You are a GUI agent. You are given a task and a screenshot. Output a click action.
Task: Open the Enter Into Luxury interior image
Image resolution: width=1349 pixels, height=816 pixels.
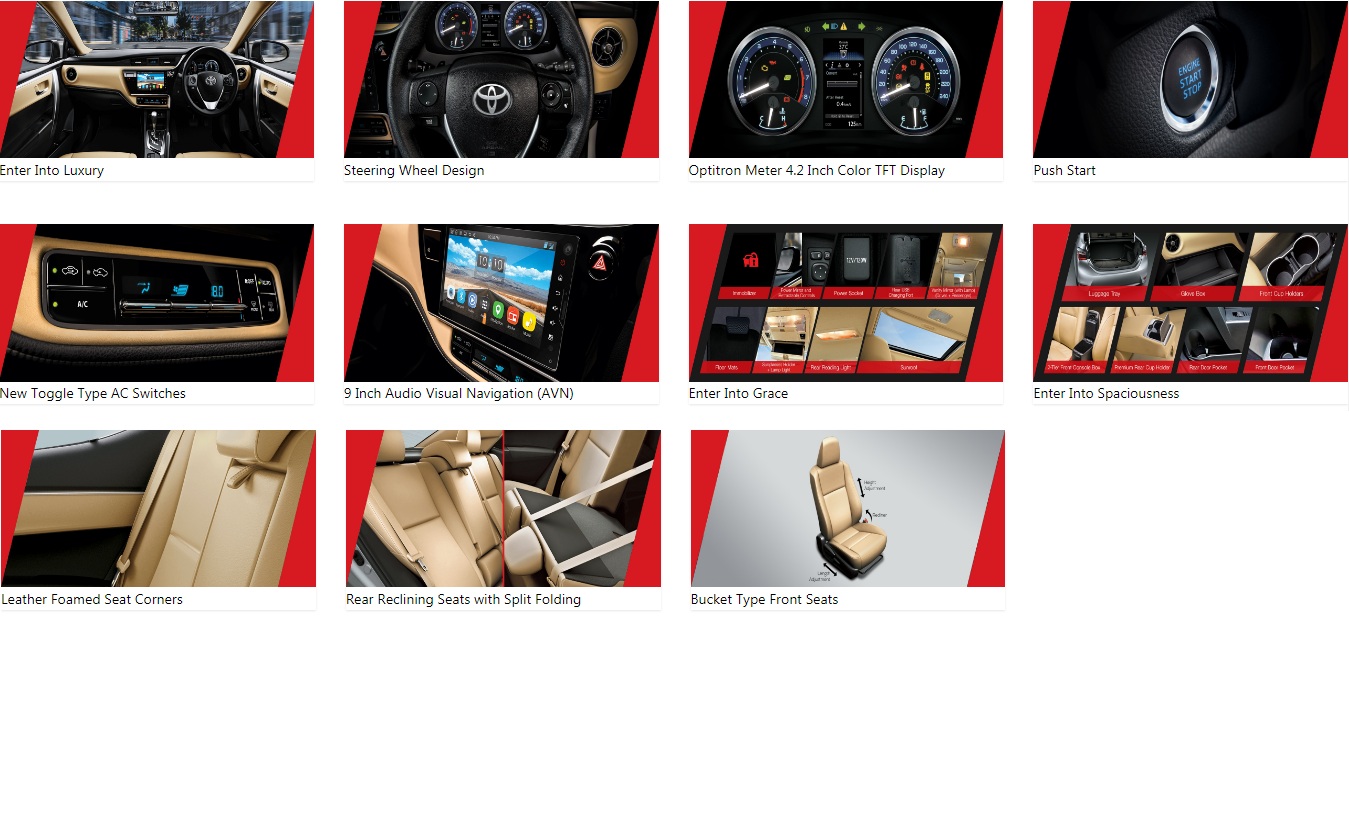157,80
